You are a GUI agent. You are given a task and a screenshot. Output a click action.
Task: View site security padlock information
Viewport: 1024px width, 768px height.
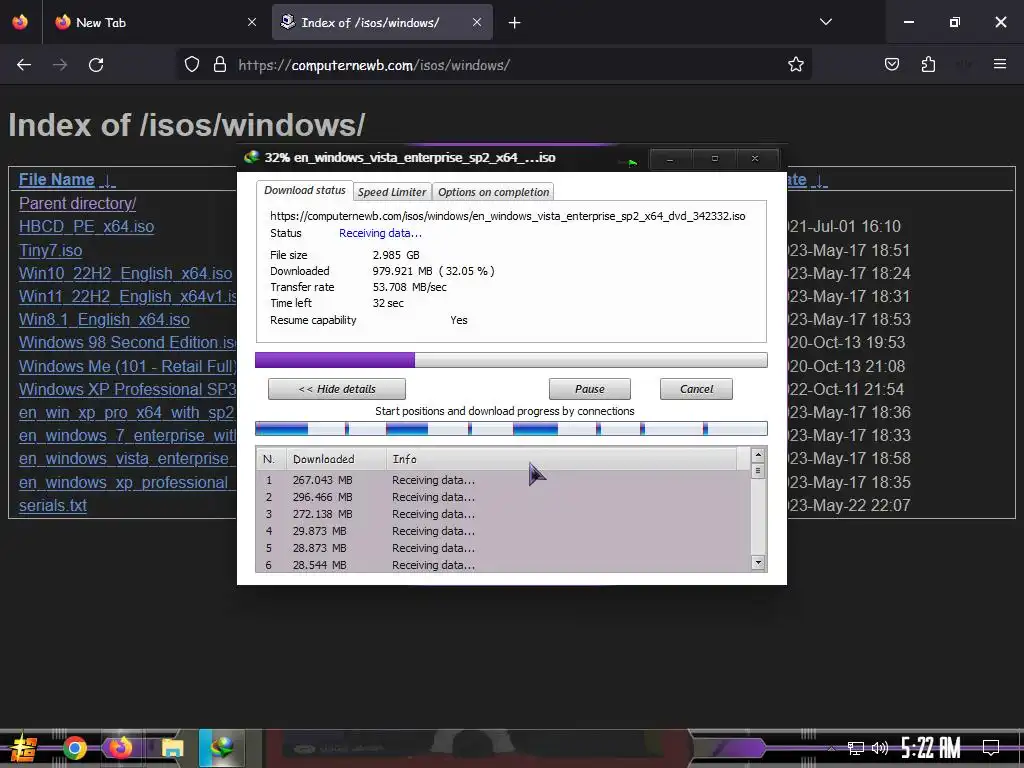[x=220, y=65]
